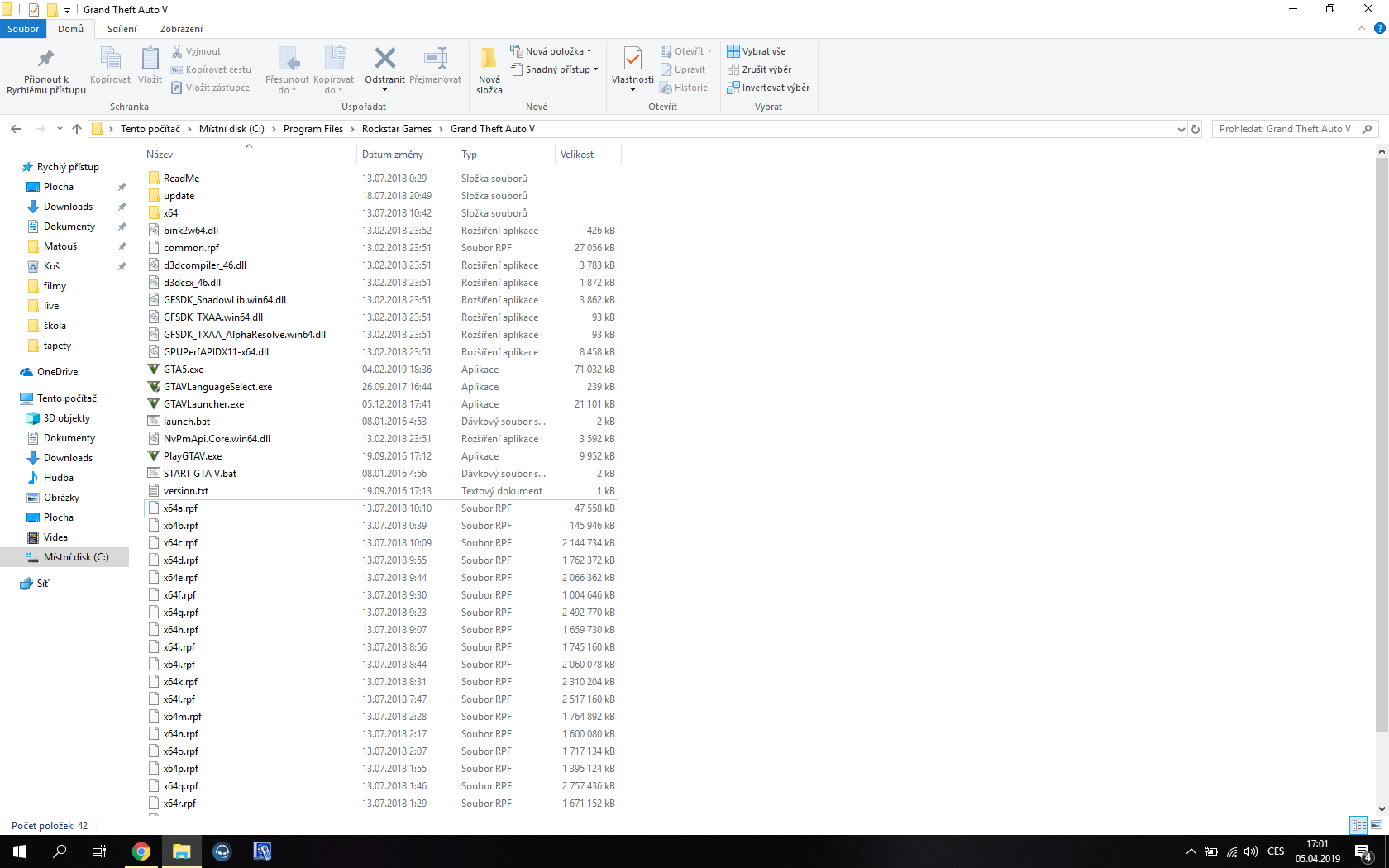Open the Explorer help icon
Viewport: 1389px width, 868px height.
pos(1379,29)
